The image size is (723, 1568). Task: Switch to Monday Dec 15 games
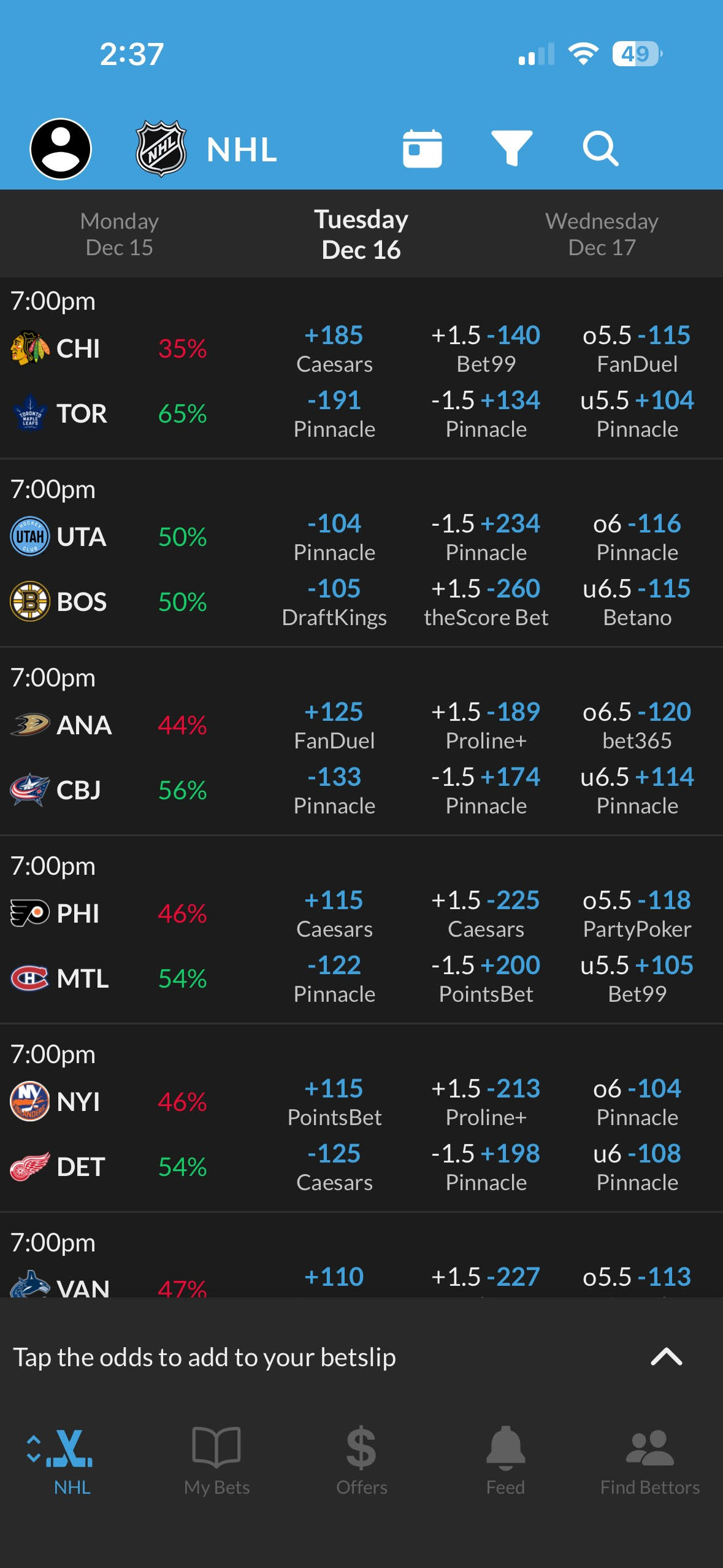(120, 234)
